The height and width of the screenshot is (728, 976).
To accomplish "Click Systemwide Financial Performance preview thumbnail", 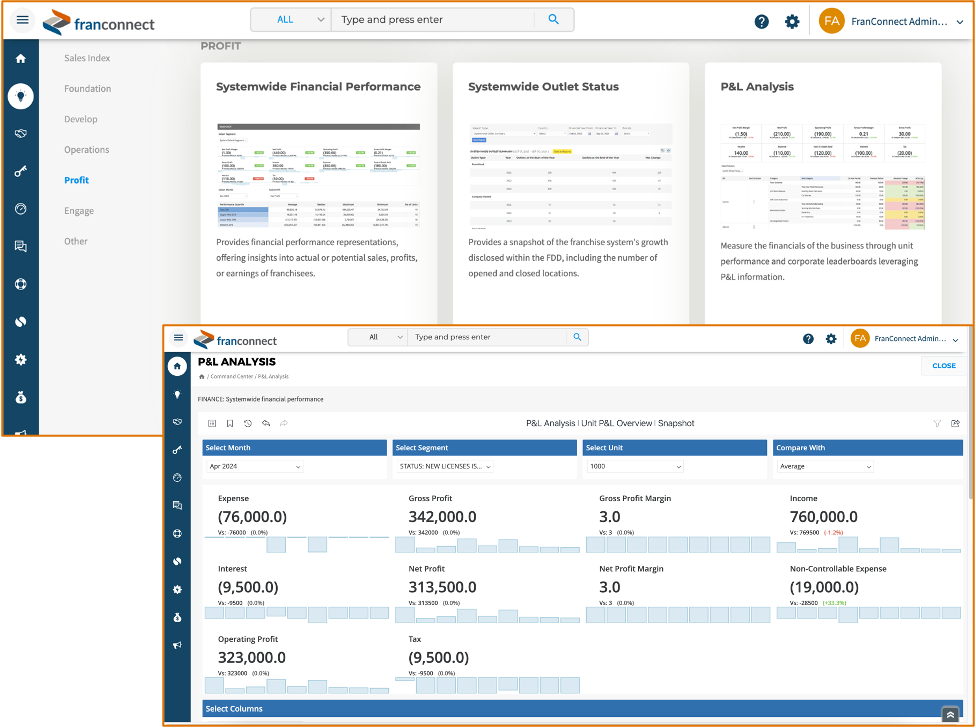I will [318, 175].
